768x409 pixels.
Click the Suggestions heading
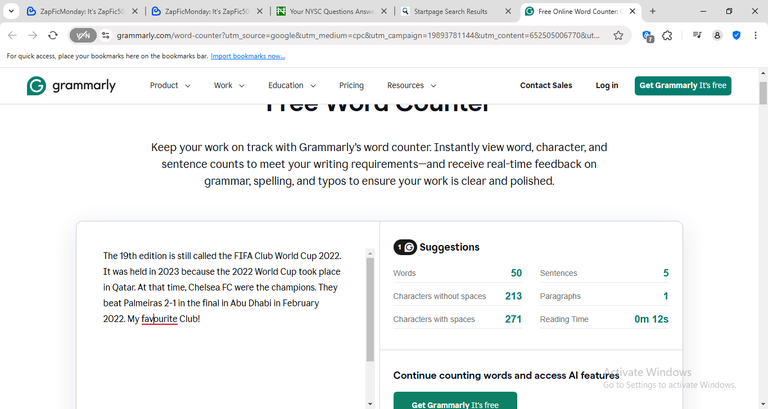[x=449, y=247]
